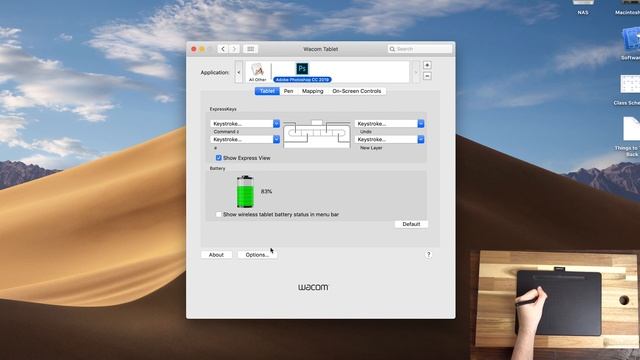Open the lower-left ExpressKey Keystroke dropdown
The height and width of the screenshot is (360, 640).
tap(245, 140)
